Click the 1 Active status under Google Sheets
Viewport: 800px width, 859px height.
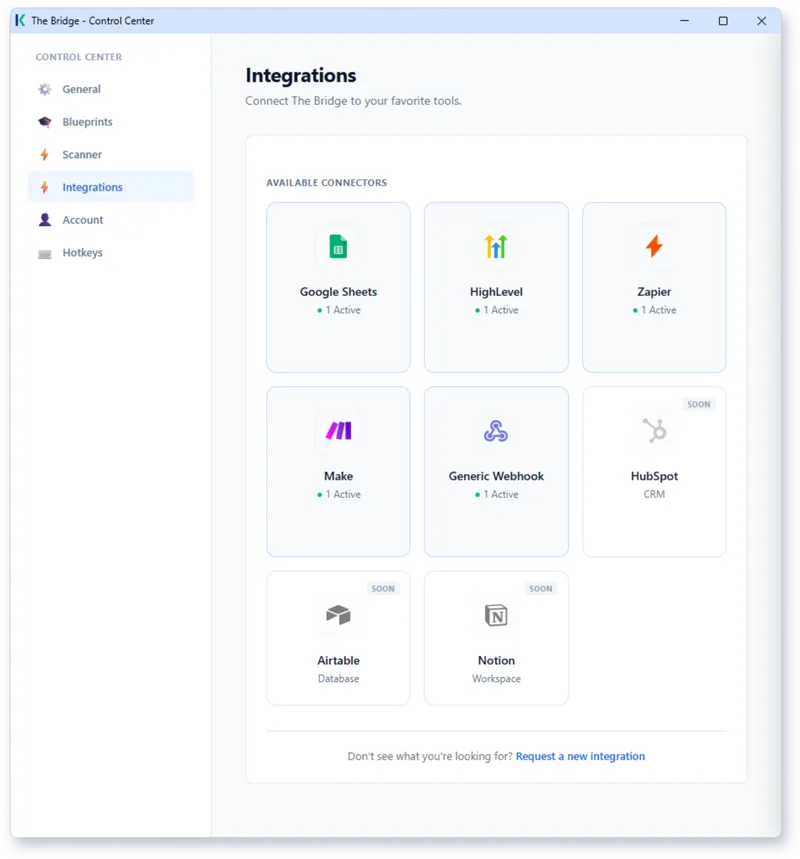pos(339,310)
